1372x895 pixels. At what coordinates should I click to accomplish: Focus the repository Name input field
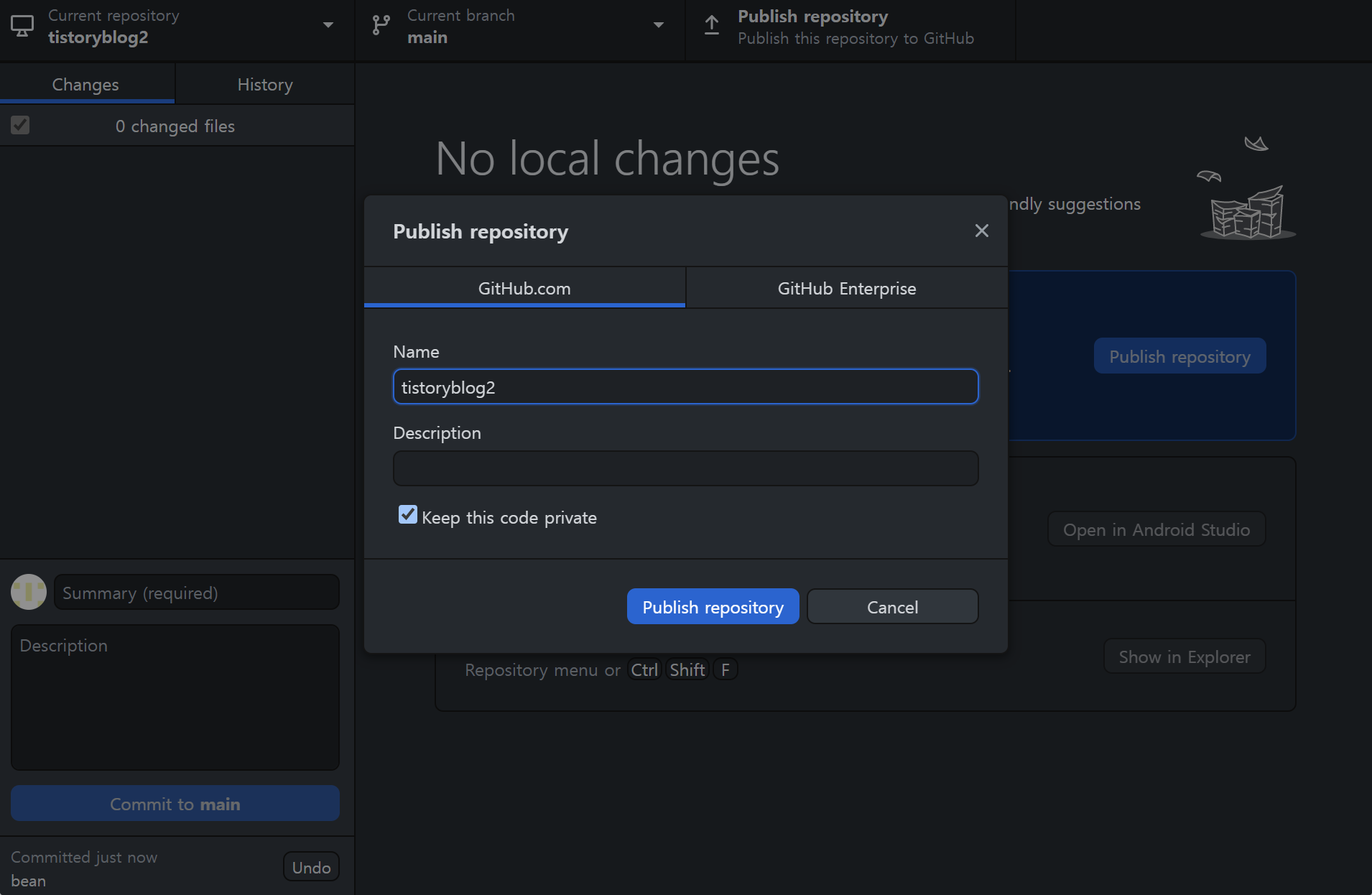coord(685,387)
